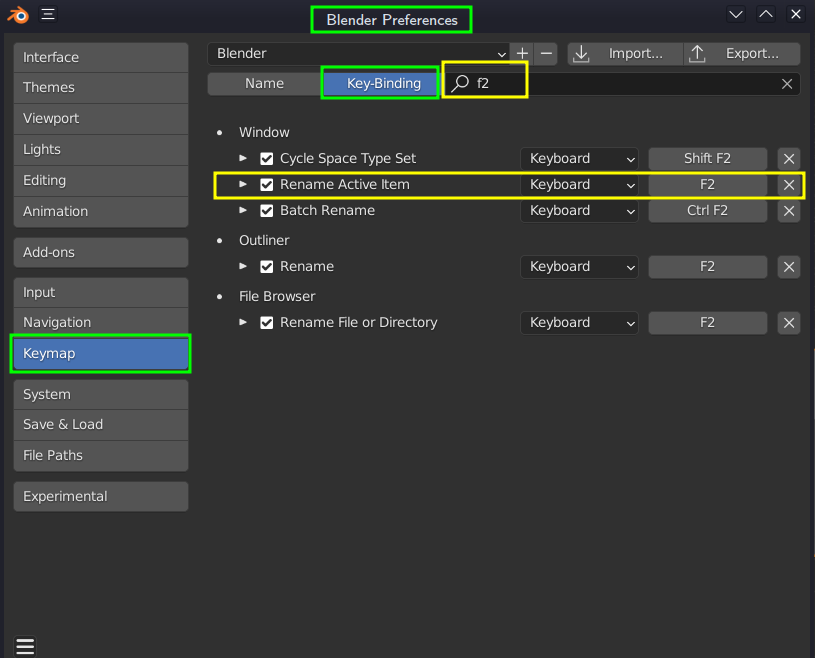The height and width of the screenshot is (658, 815).
Task: Expand the Cycle Space Type Set entry
Action: coord(243,158)
